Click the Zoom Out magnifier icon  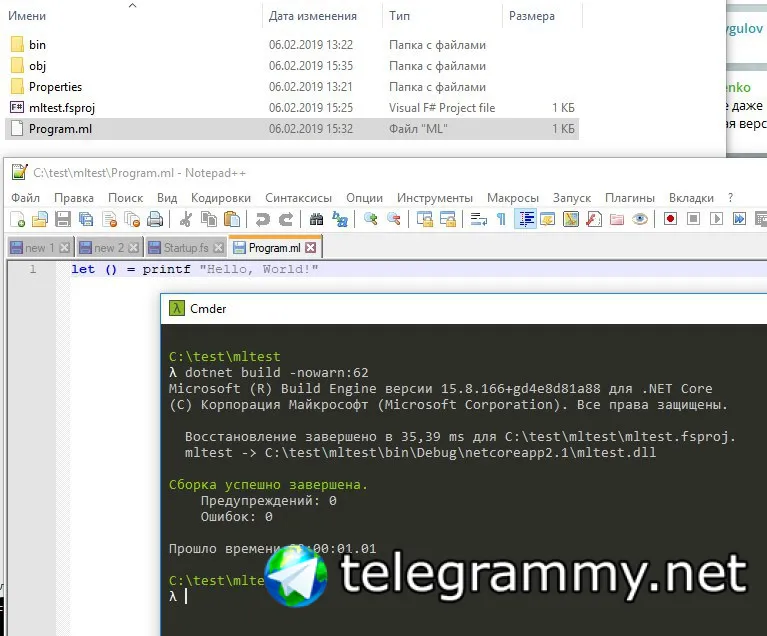(394, 219)
